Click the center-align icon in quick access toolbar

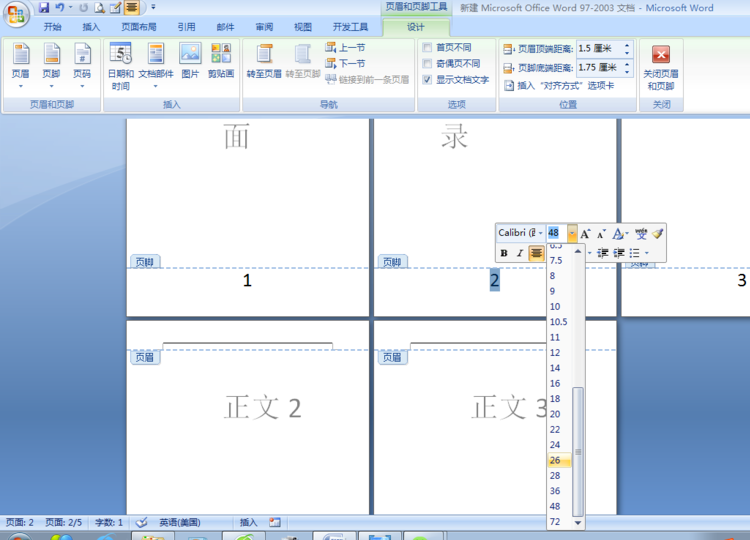tap(132, 7)
